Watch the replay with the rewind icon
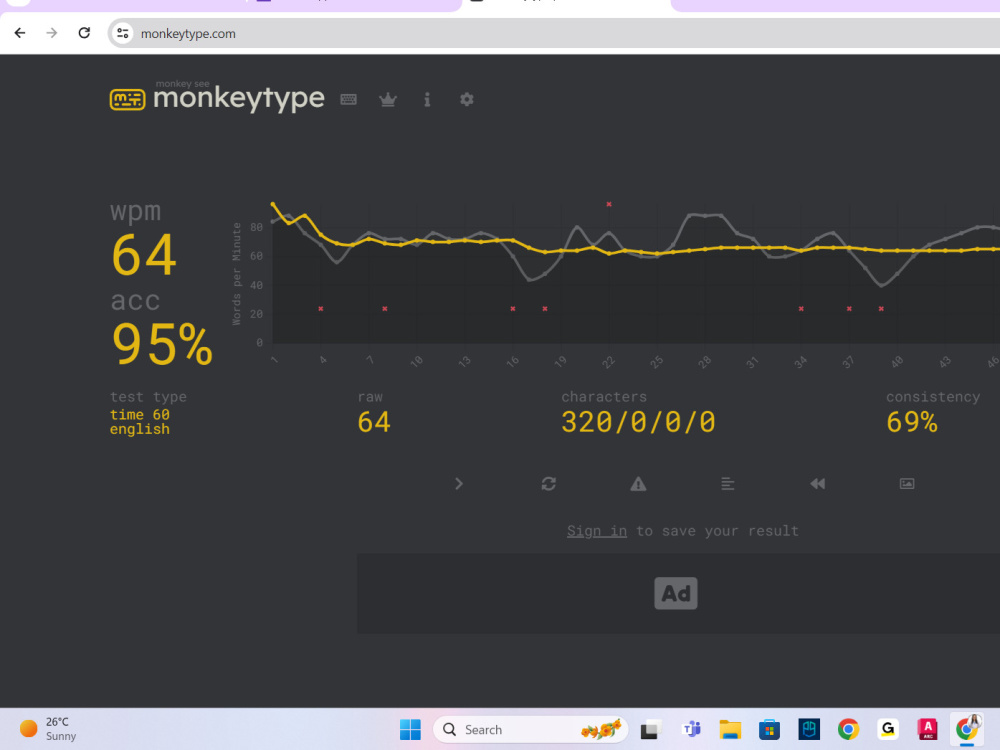This screenshot has width=1000, height=750. click(818, 484)
